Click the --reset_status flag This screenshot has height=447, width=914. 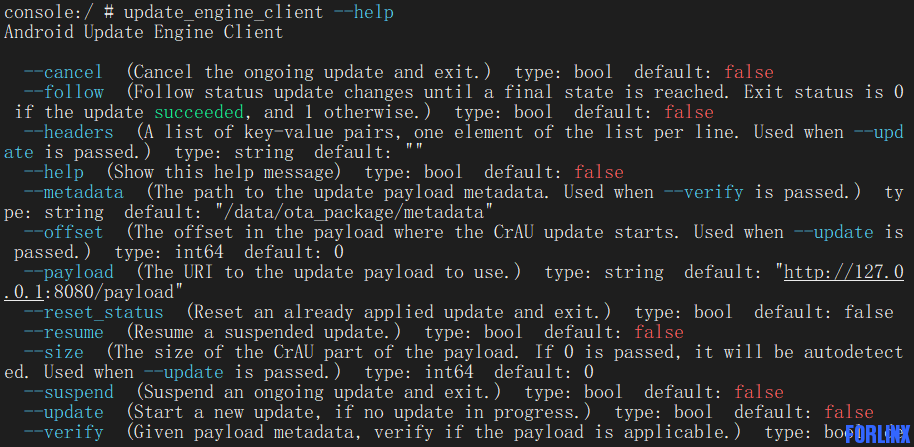tap(93, 312)
